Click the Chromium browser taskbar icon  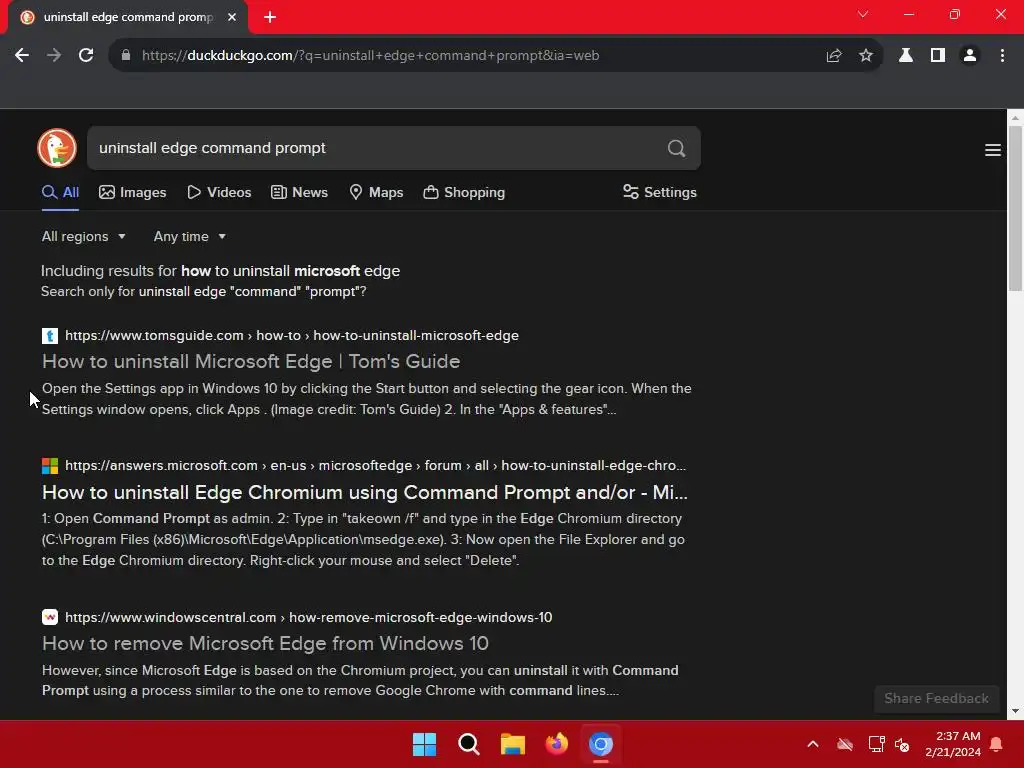[x=601, y=744]
